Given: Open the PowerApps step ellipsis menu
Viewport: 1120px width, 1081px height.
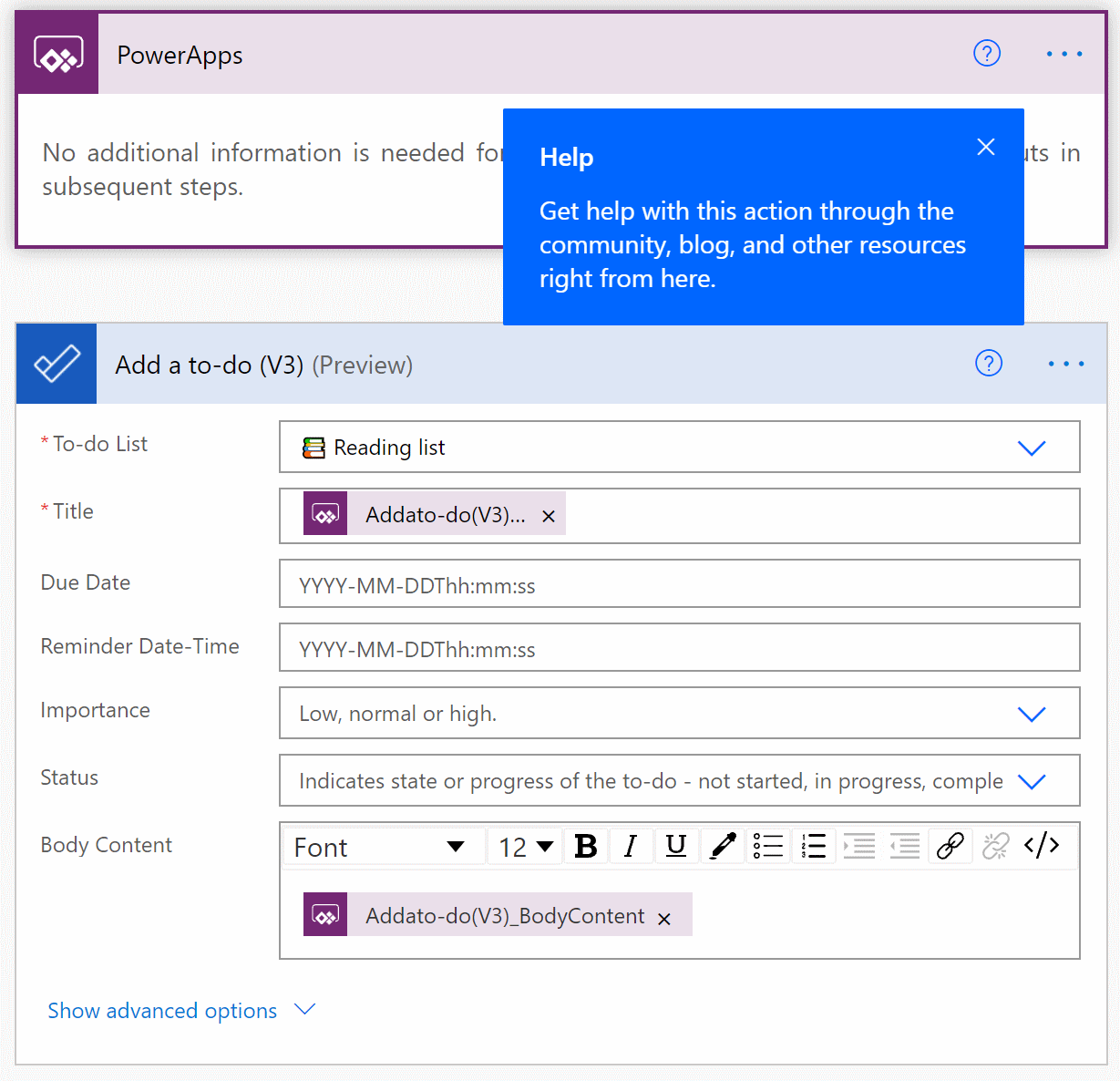Looking at the screenshot, I should (1064, 54).
